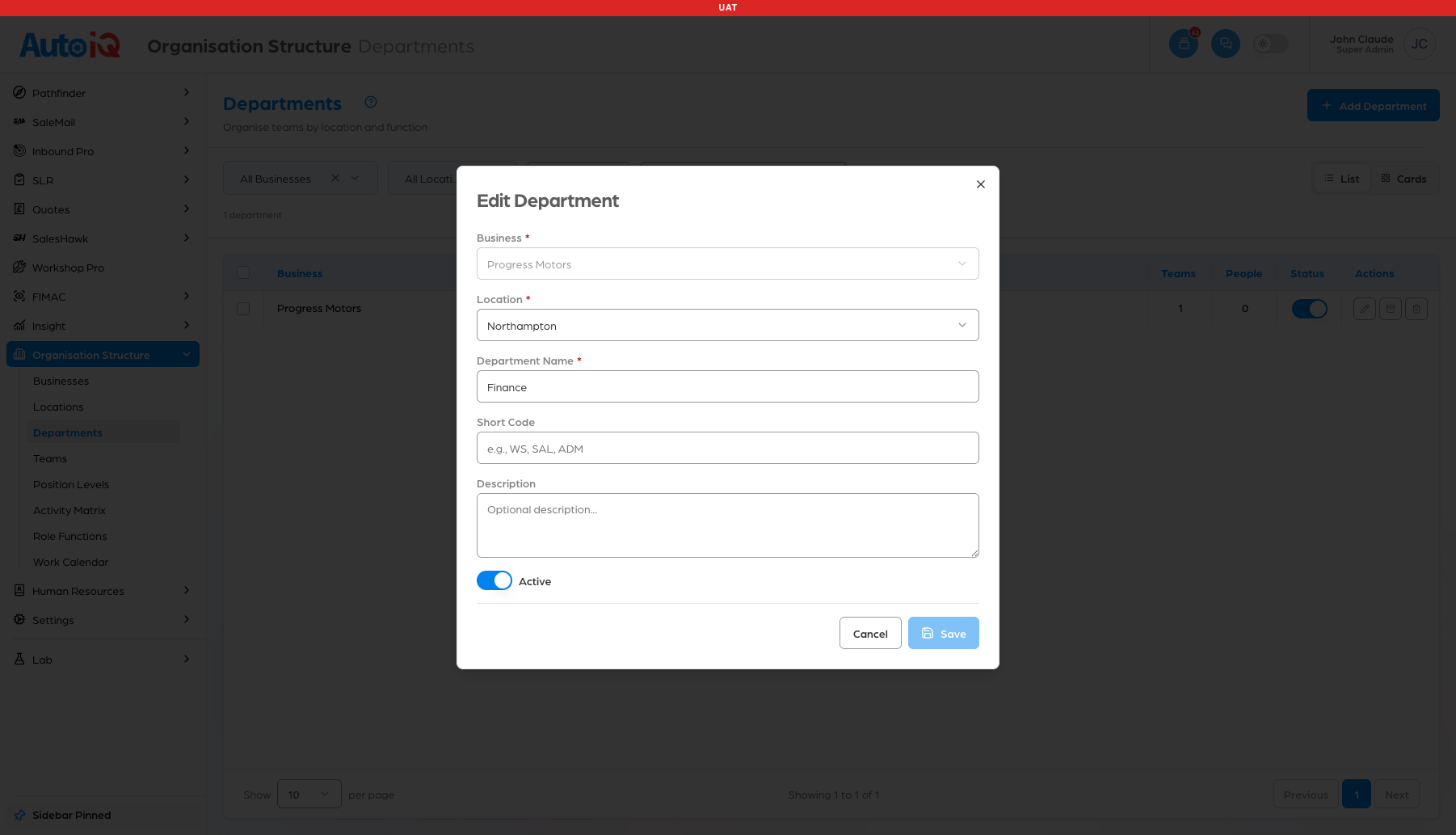Viewport: 1456px width, 835px height.
Task: Toggle status switch for Progress Motors row
Action: 1310,309
